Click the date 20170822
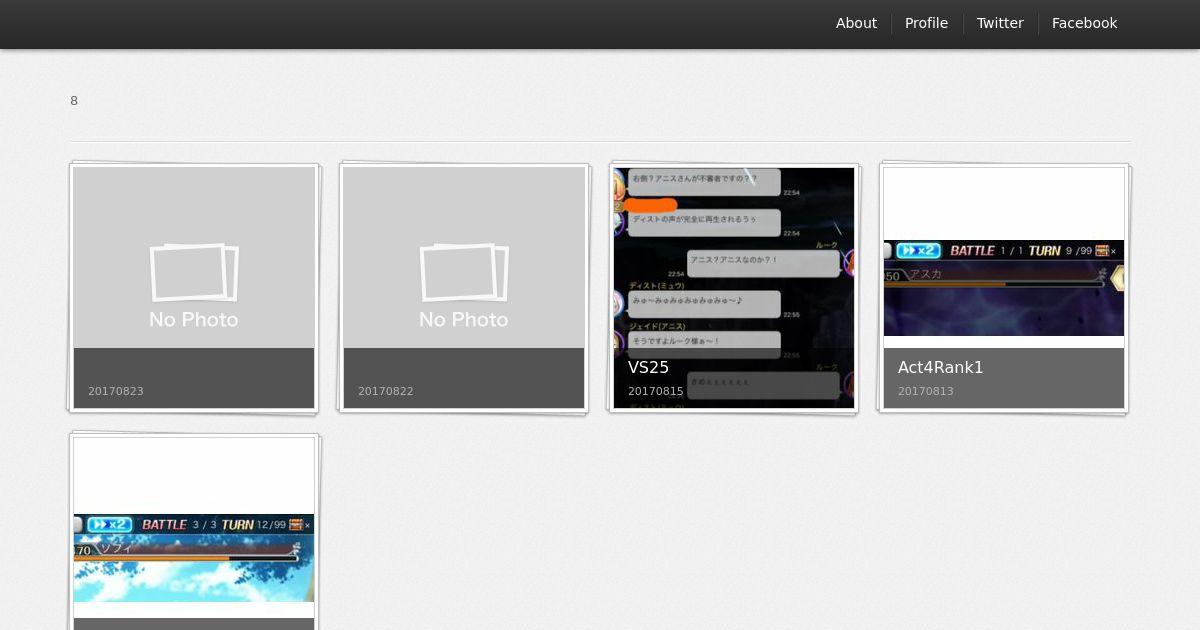This screenshot has height=630, width=1200. [386, 391]
